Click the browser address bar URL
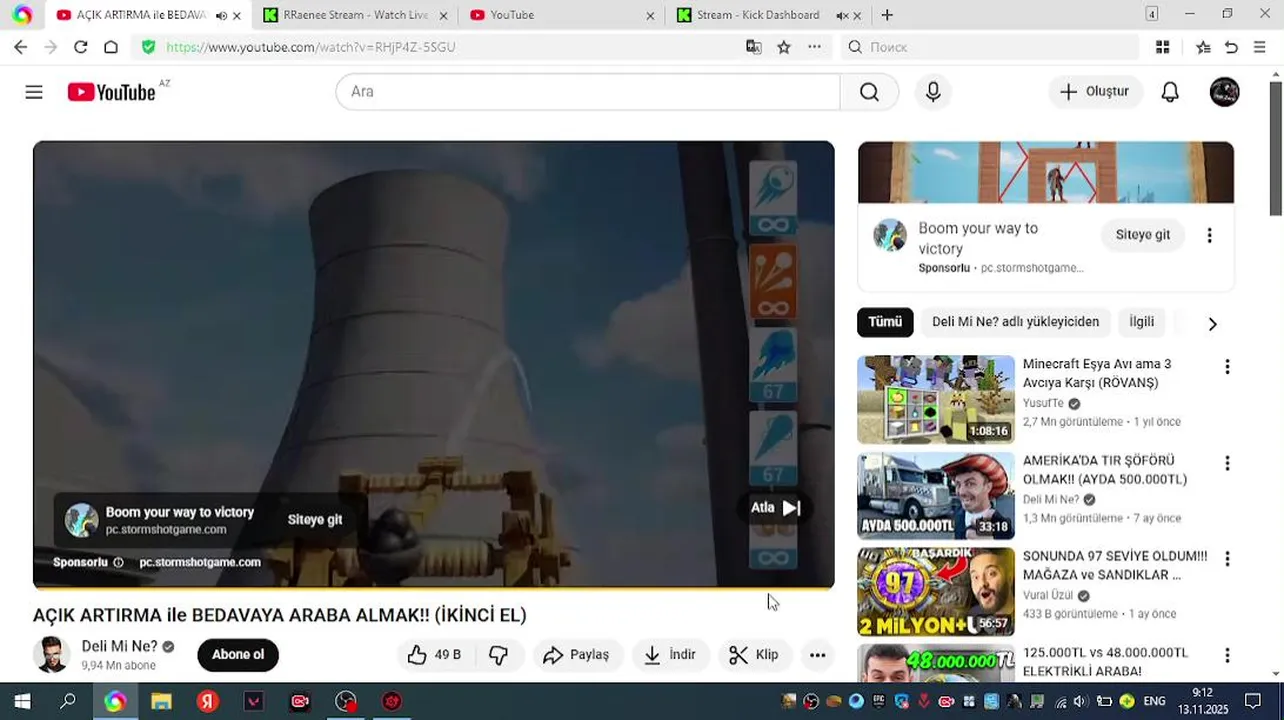 tap(310, 47)
